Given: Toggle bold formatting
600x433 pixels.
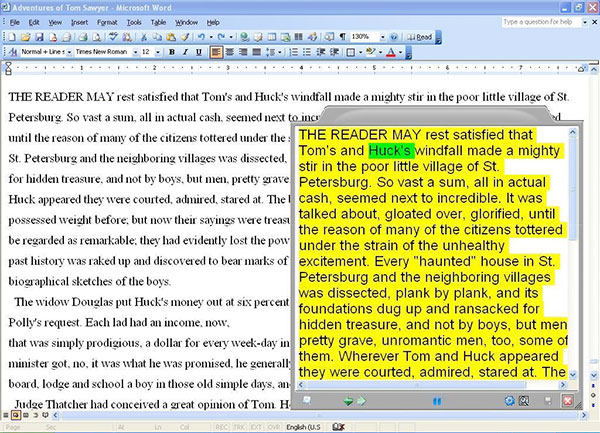Looking at the screenshot, I should (x=172, y=52).
